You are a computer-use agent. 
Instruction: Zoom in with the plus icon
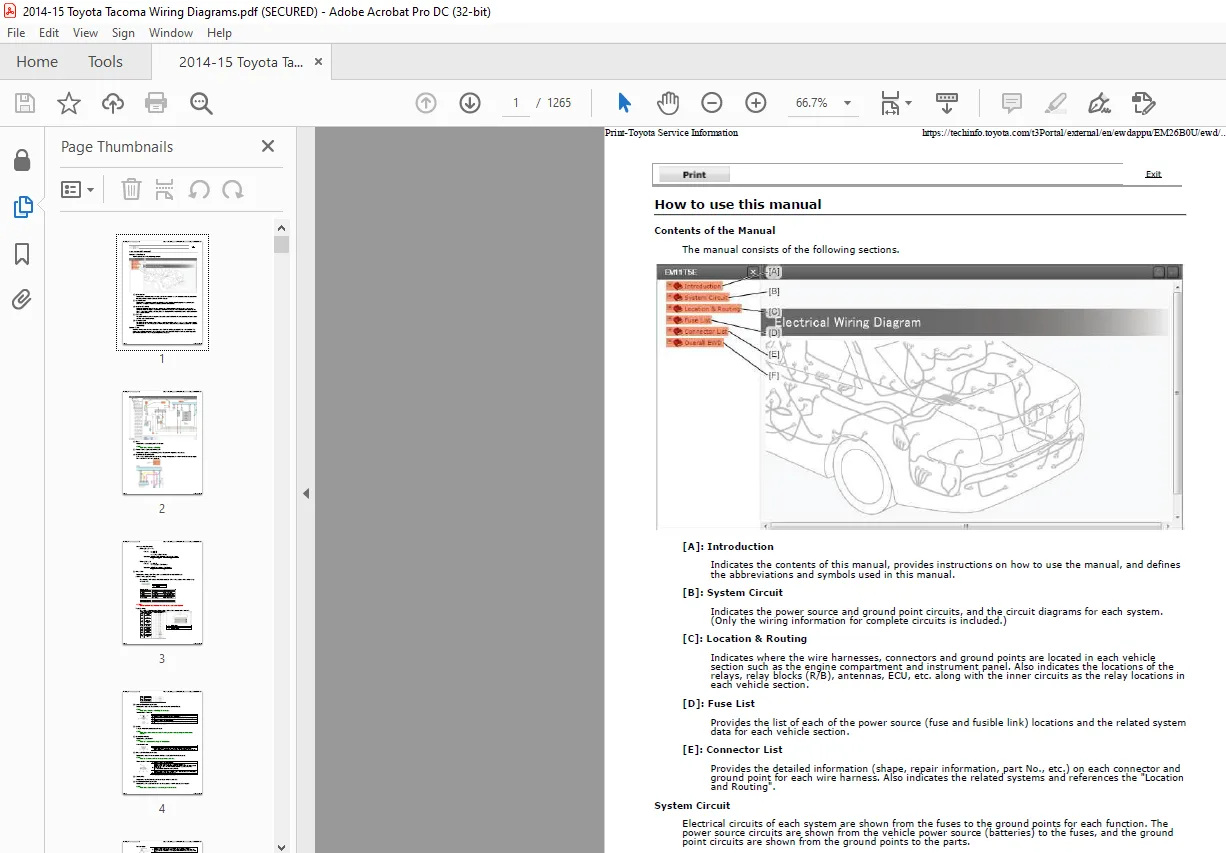pos(755,103)
